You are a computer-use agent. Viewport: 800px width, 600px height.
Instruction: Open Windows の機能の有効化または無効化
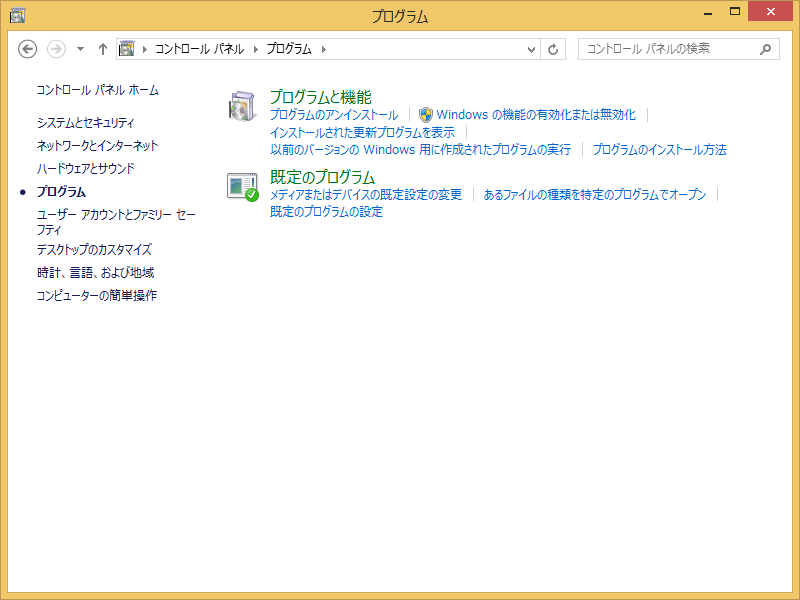tap(536, 115)
